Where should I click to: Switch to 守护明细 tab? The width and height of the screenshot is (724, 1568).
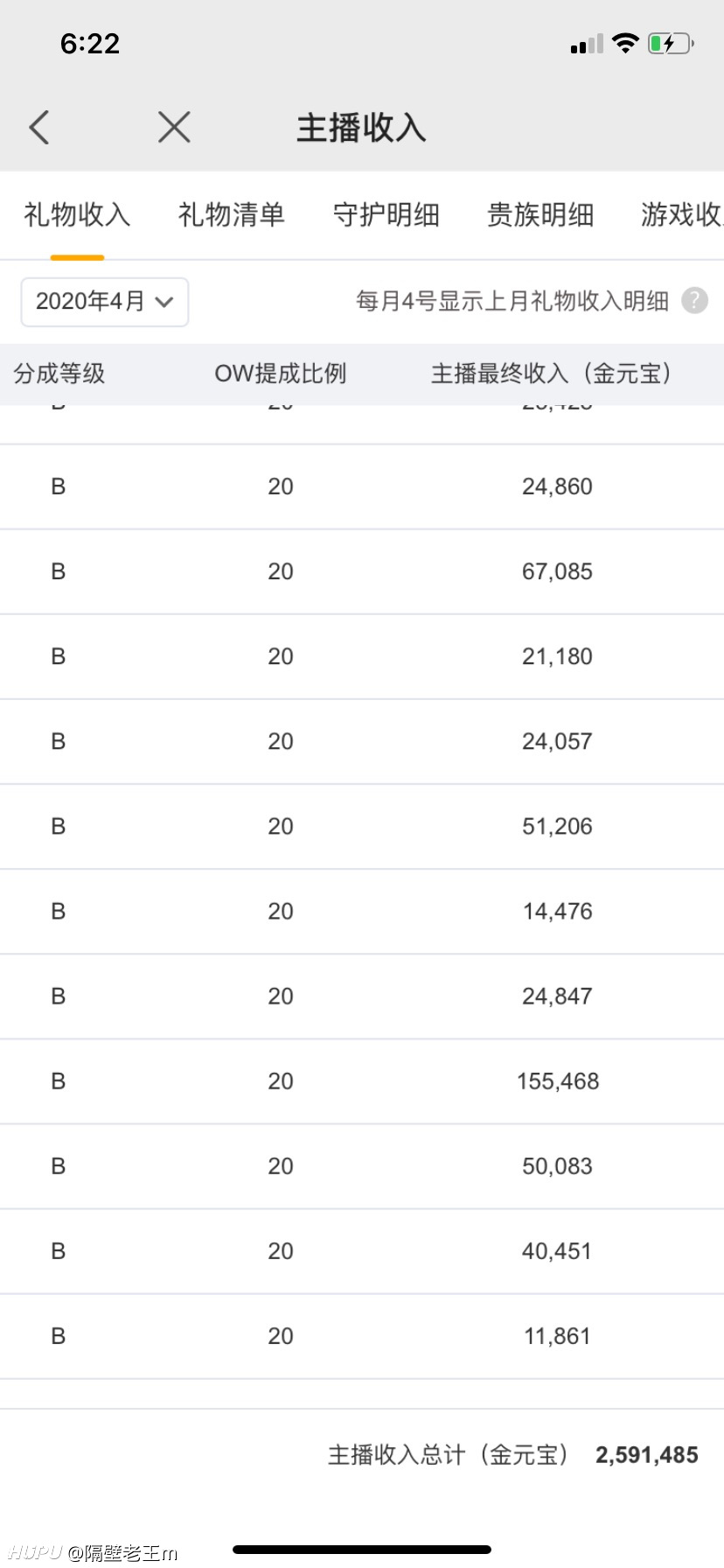coord(386,214)
